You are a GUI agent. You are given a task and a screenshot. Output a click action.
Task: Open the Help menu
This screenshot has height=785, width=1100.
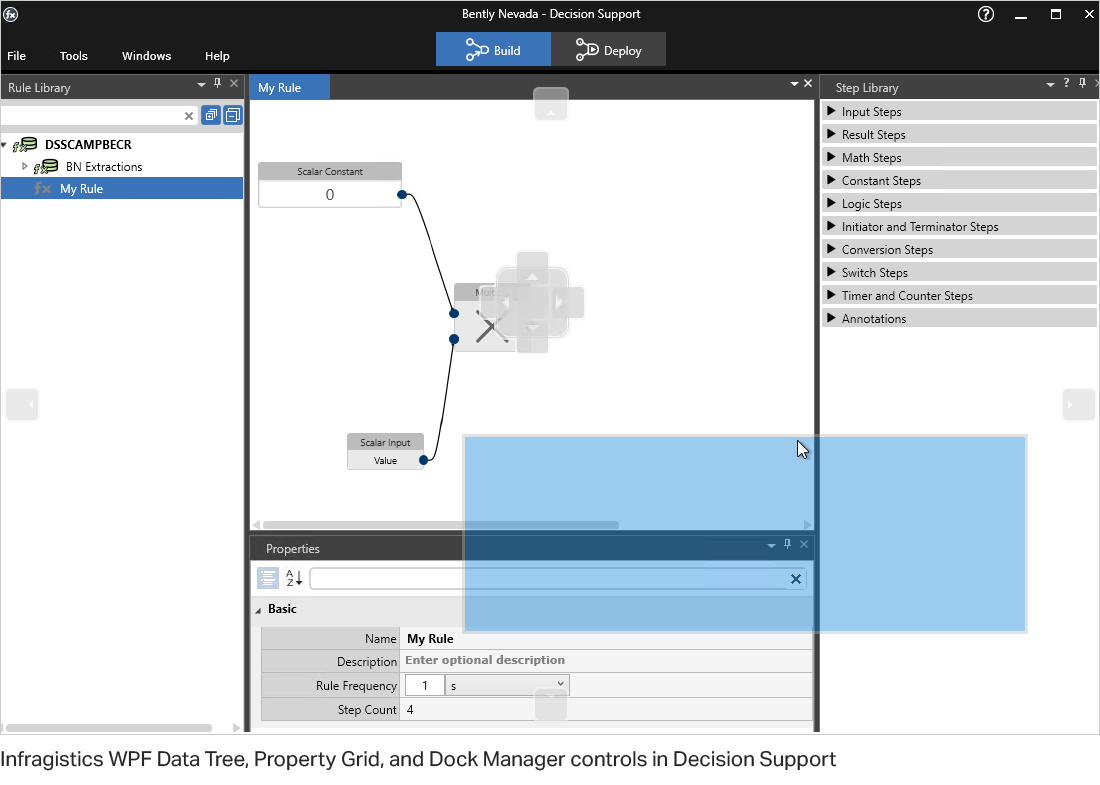(x=217, y=56)
